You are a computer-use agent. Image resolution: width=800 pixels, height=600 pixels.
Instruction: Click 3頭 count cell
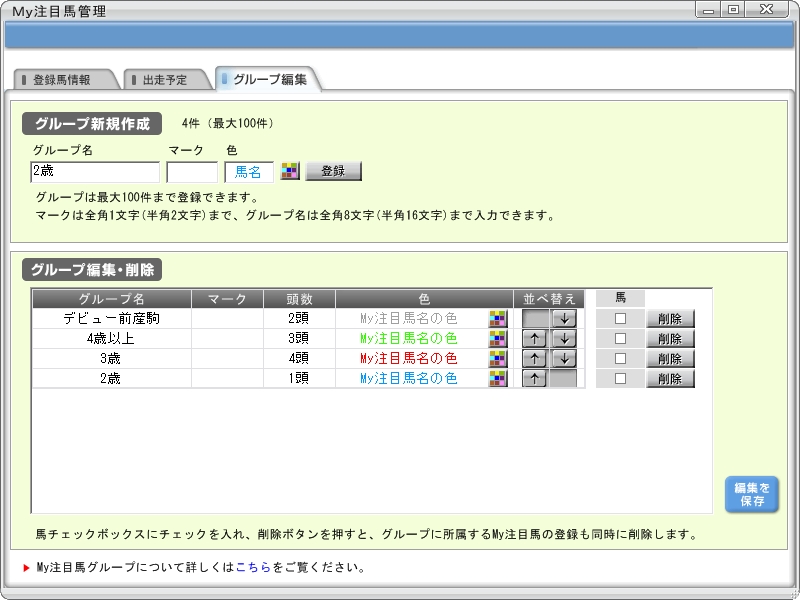tap(299, 338)
